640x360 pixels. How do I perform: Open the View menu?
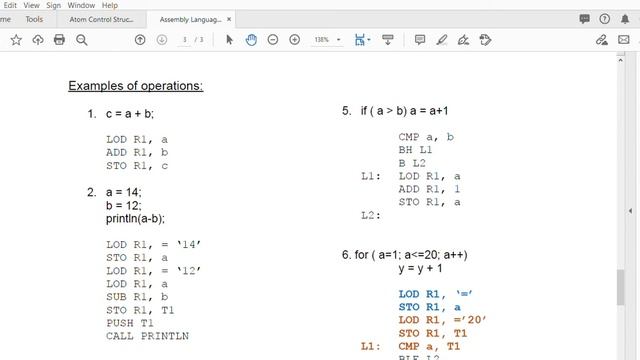[x=31, y=5]
